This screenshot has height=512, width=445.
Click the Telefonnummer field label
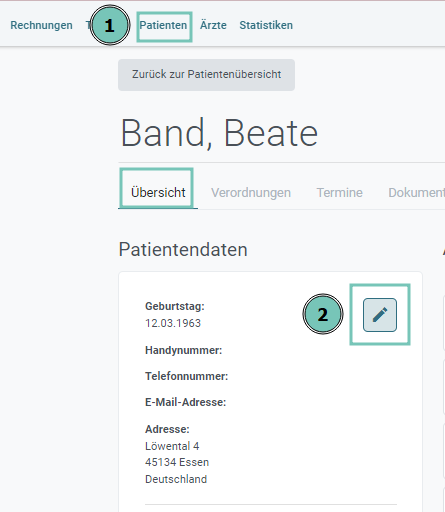point(187,376)
